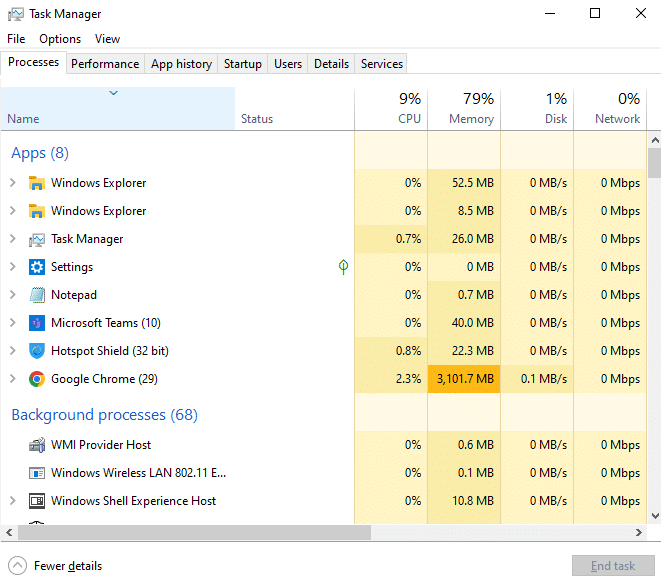Click the vertical scrollbar thumb
The image size is (661, 583).
click(655, 163)
